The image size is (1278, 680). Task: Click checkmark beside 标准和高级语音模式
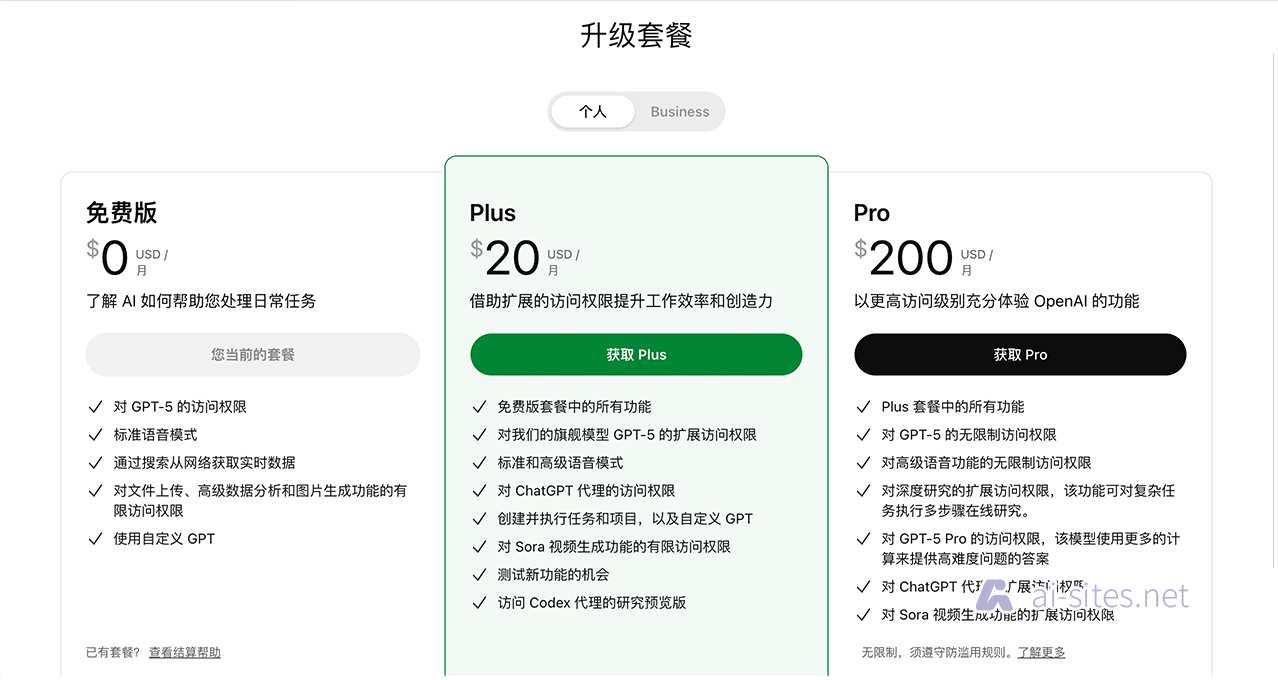pyautogui.click(x=479, y=463)
